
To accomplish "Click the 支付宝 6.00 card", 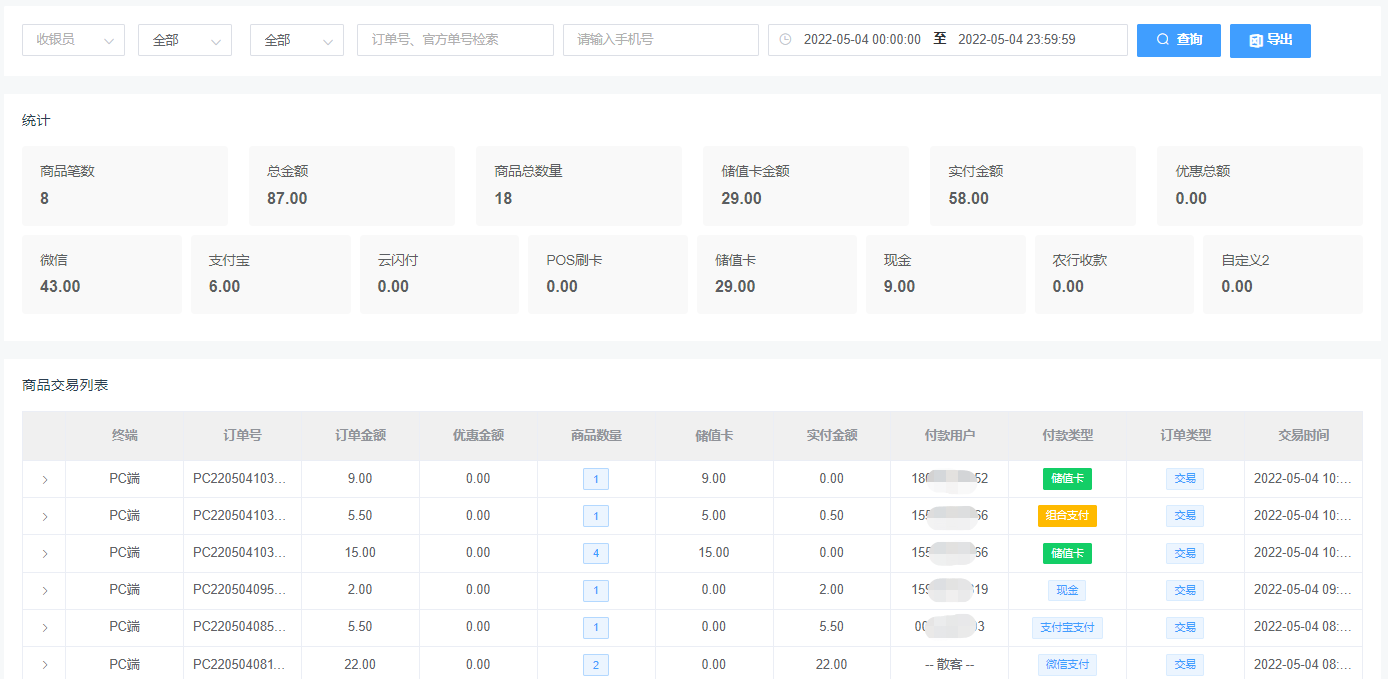I will tap(271, 274).
